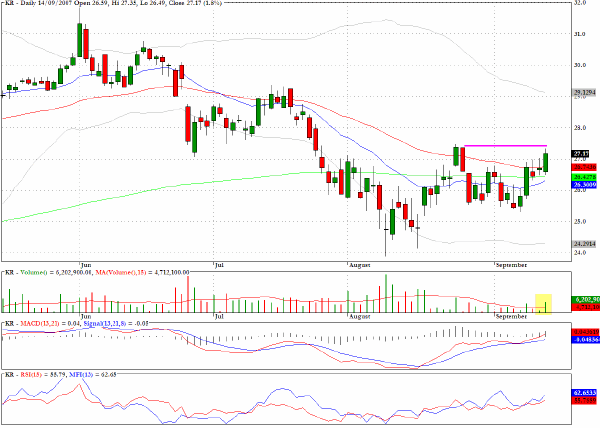Click the yellow highlighted volume bars

(543, 304)
